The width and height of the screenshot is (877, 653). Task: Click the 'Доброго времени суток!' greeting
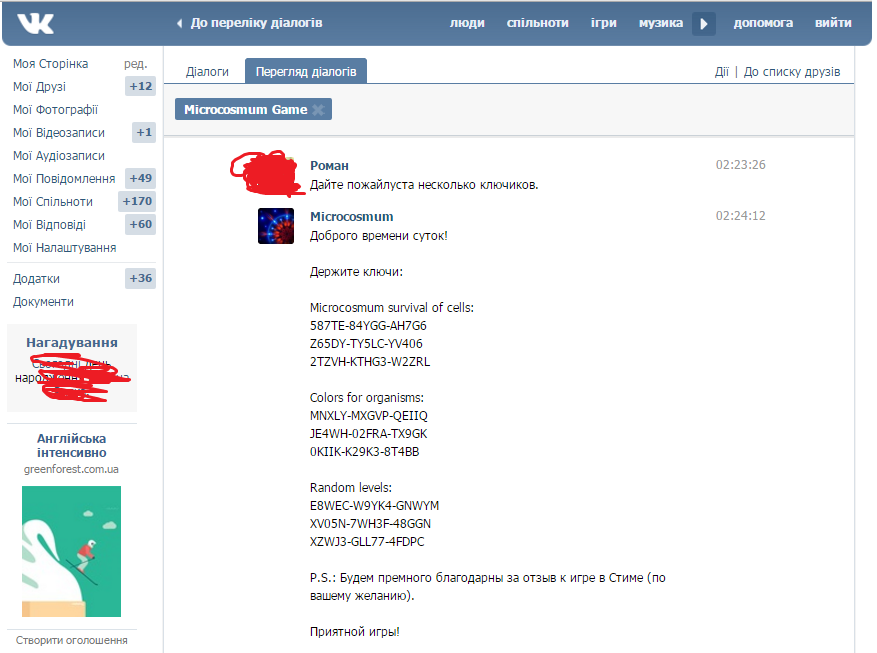[x=379, y=236]
